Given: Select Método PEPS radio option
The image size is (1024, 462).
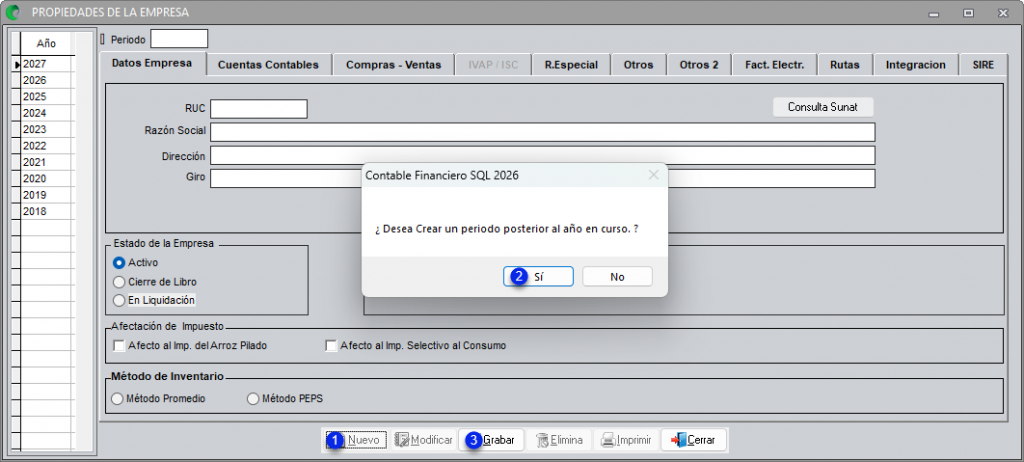Looking at the screenshot, I should pos(253,398).
